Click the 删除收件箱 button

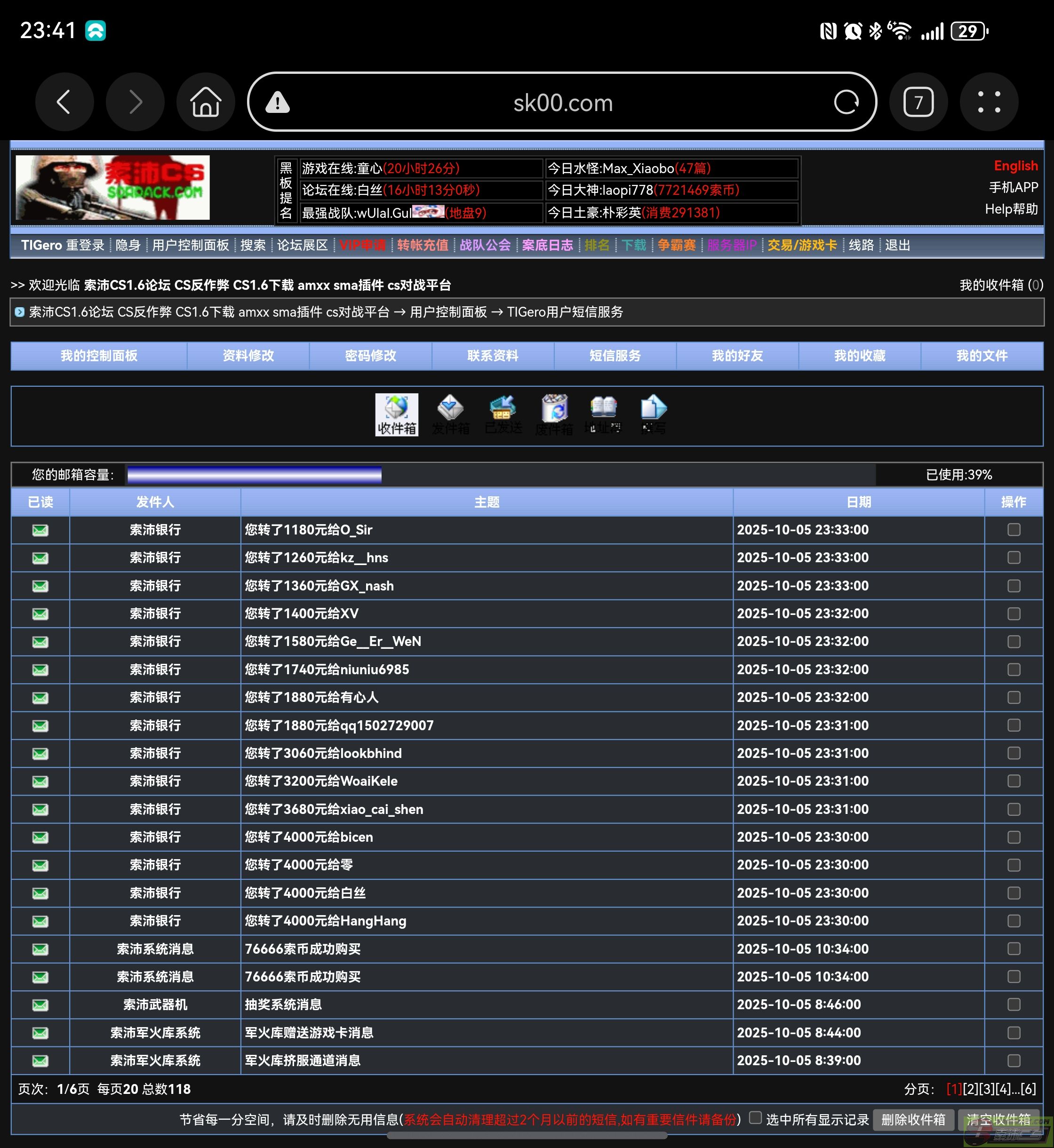coord(913,1119)
